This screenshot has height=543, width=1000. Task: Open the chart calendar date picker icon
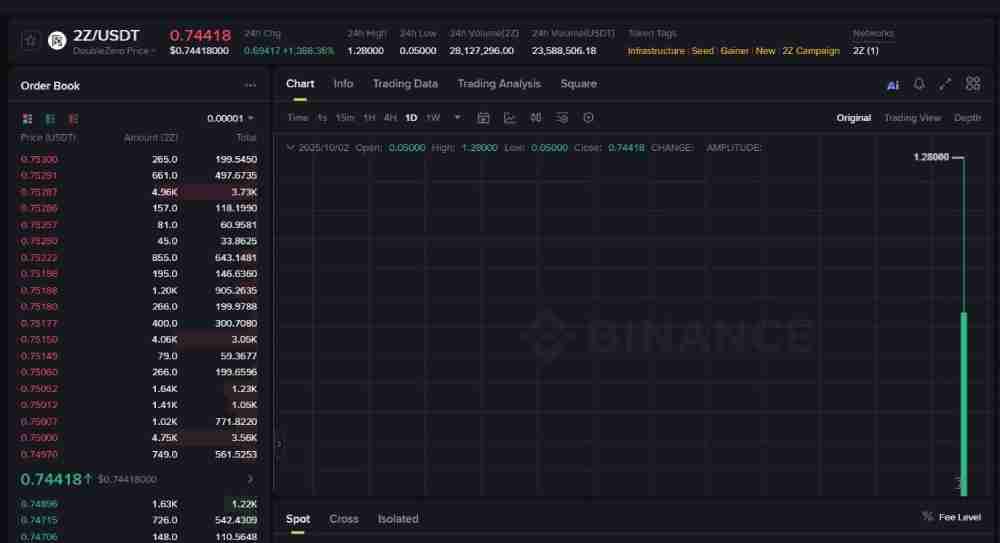click(x=483, y=118)
